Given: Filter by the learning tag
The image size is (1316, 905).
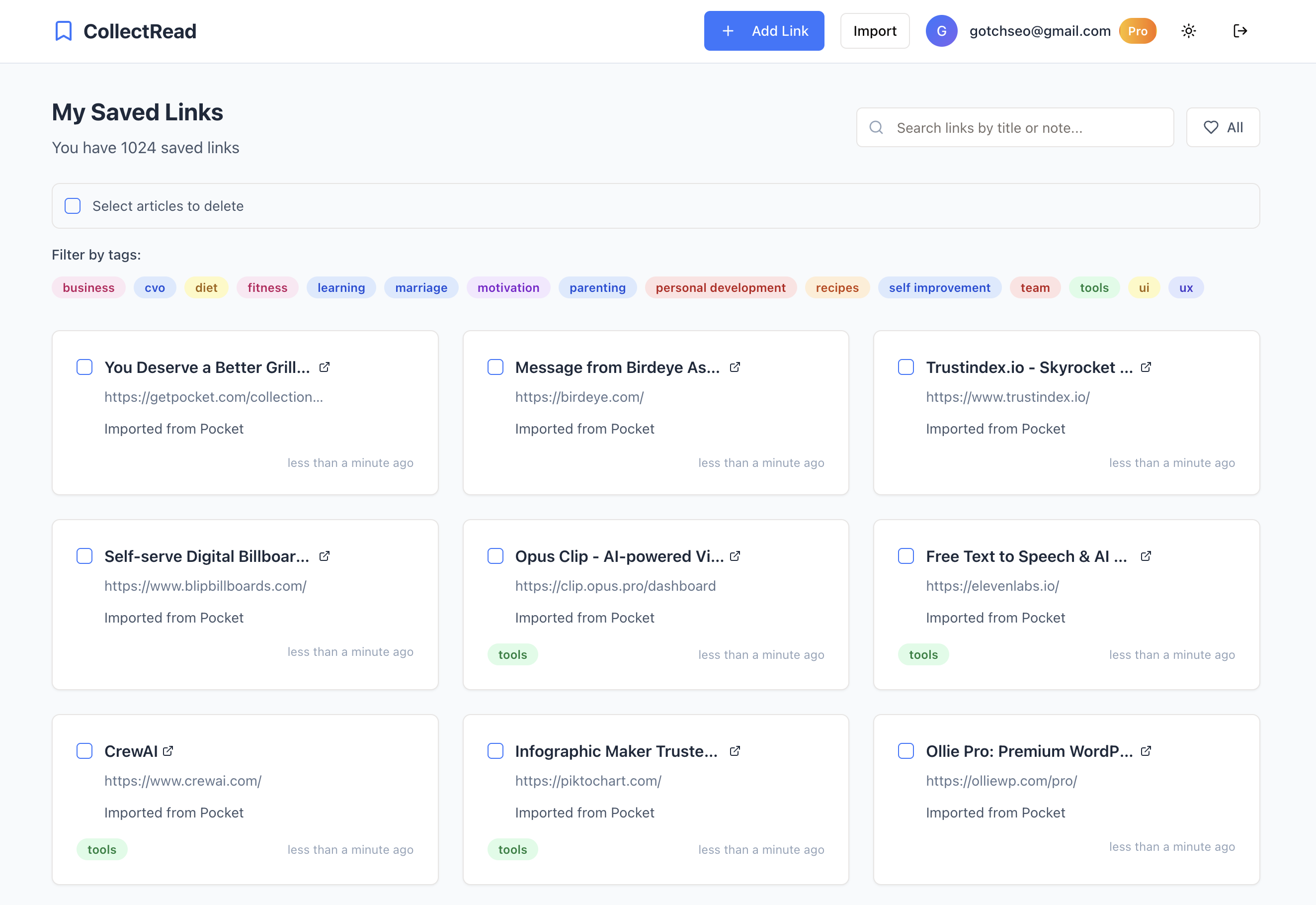Looking at the screenshot, I should click(x=341, y=288).
